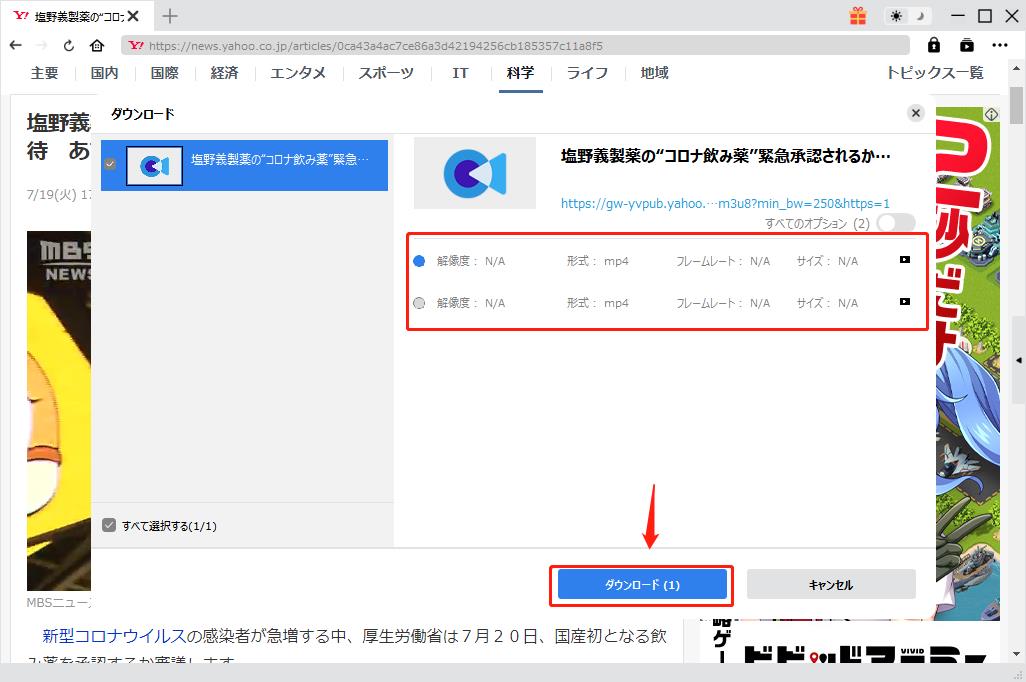This screenshot has height=682, width=1026.
Task: Open the 国内 news category
Action: [105, 73]
